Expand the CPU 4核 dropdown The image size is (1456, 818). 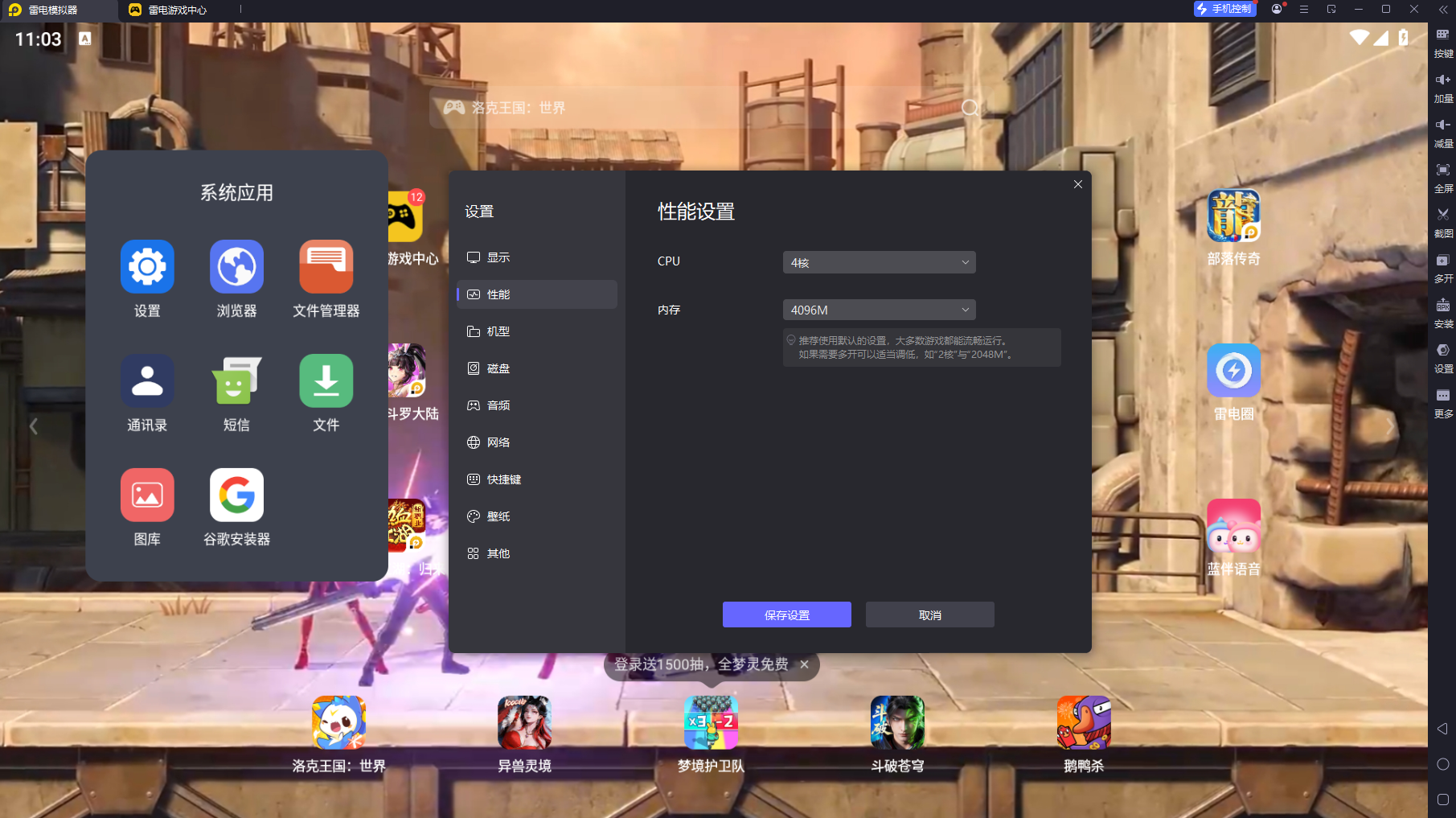[879, 262]
